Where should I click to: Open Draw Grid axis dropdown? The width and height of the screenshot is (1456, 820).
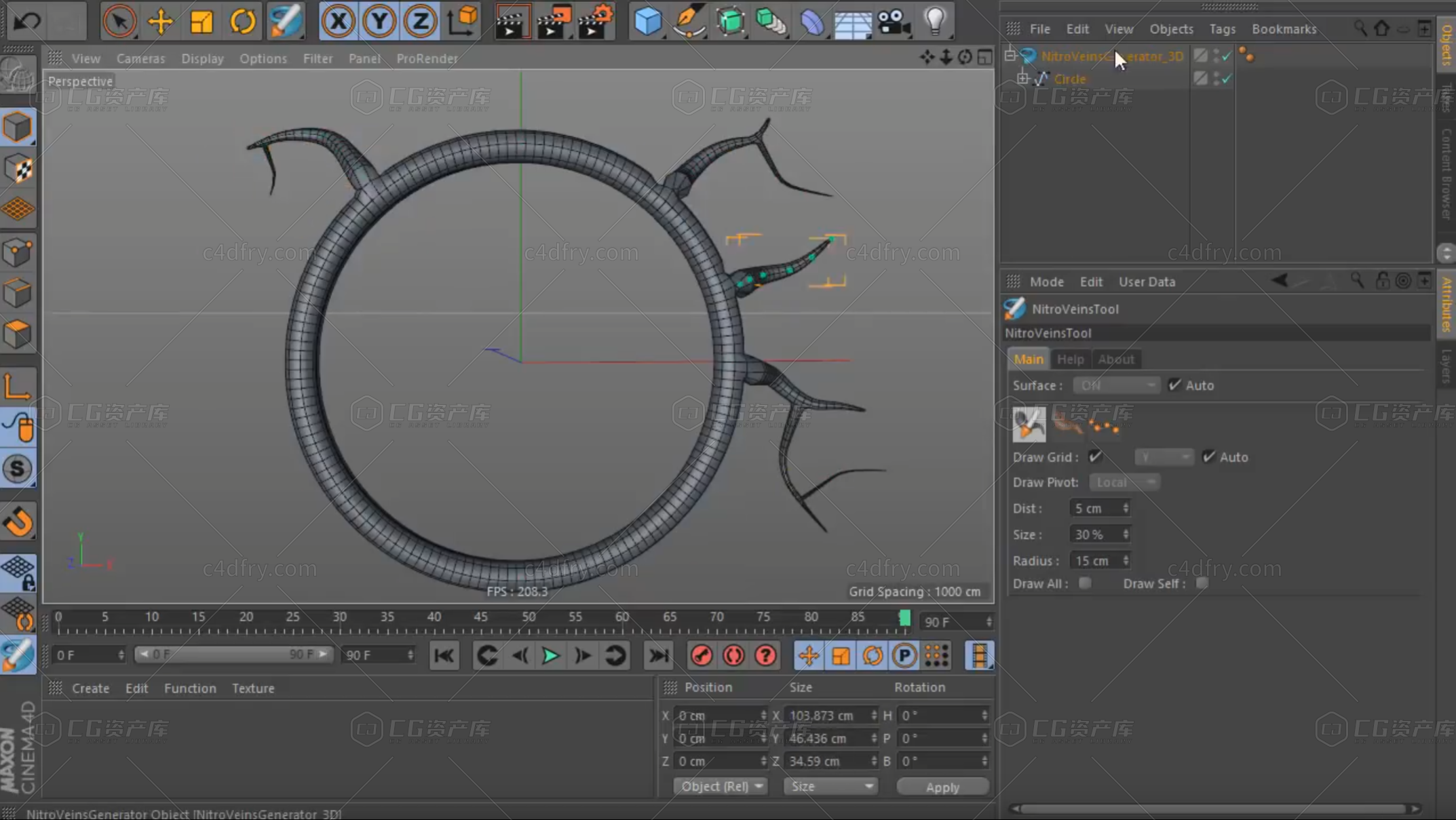tap(1163, 457)
